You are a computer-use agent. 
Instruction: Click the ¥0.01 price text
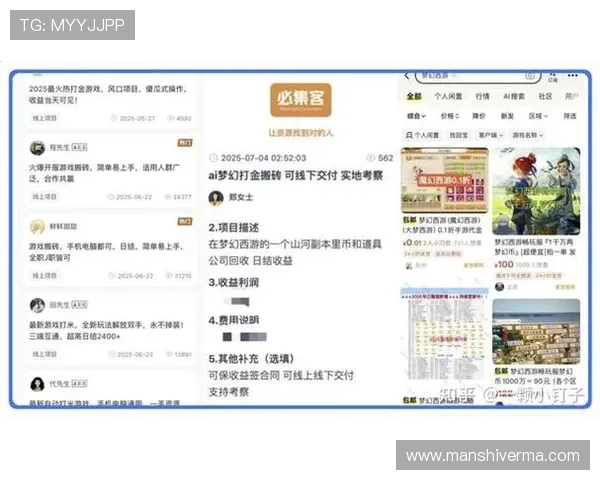(412, 243)
